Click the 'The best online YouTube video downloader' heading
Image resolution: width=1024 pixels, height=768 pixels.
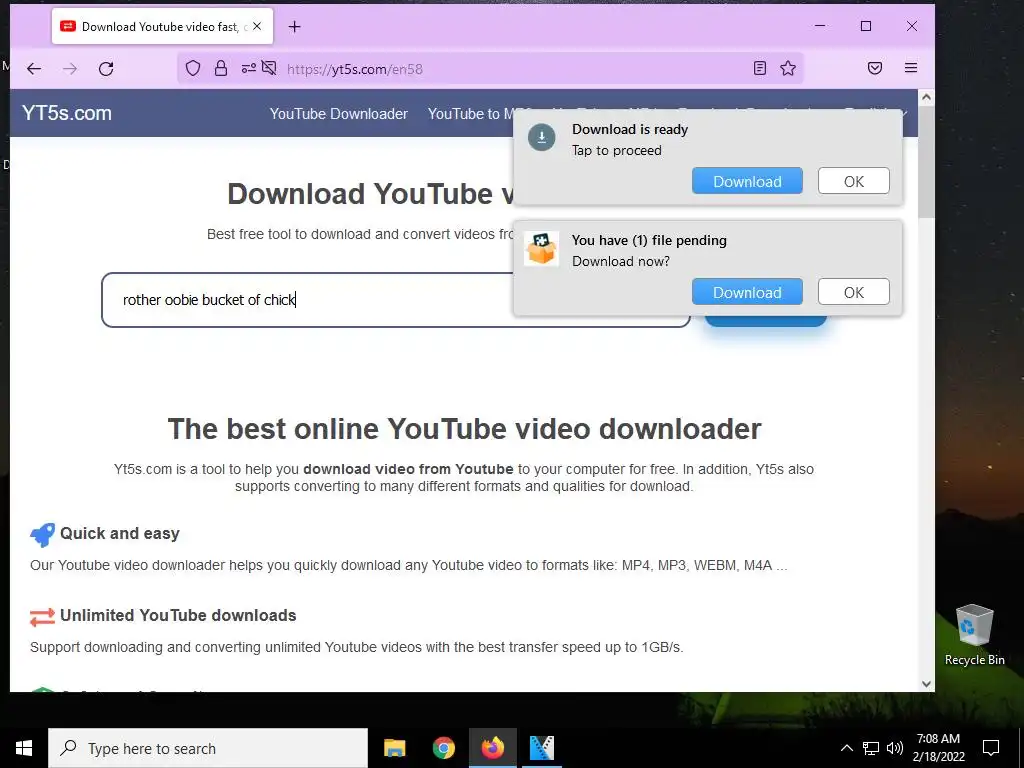pos(464,429)
